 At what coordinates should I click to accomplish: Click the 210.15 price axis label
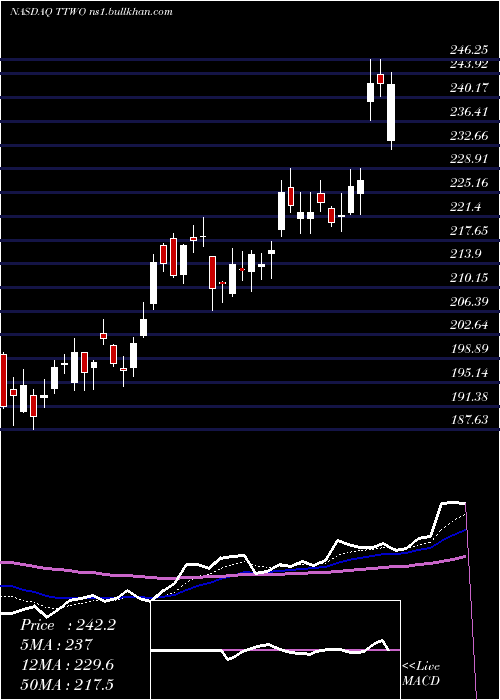pos(468,279)
